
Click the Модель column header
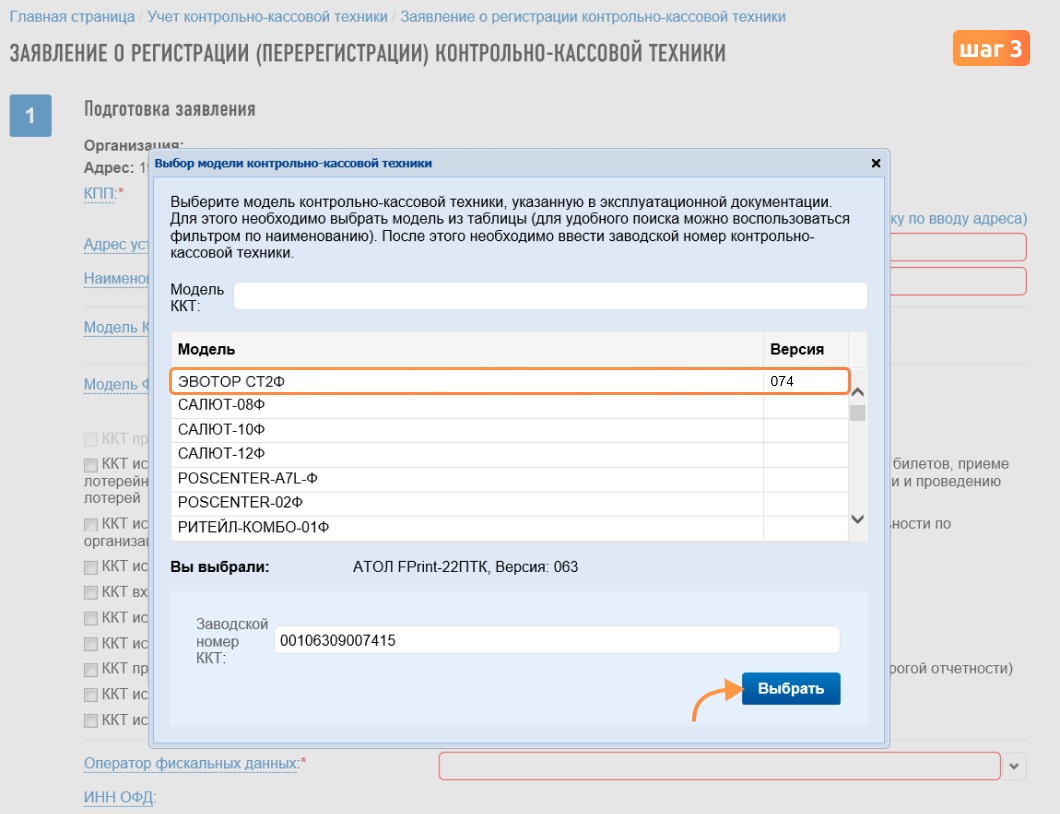(x=467, y=350)
